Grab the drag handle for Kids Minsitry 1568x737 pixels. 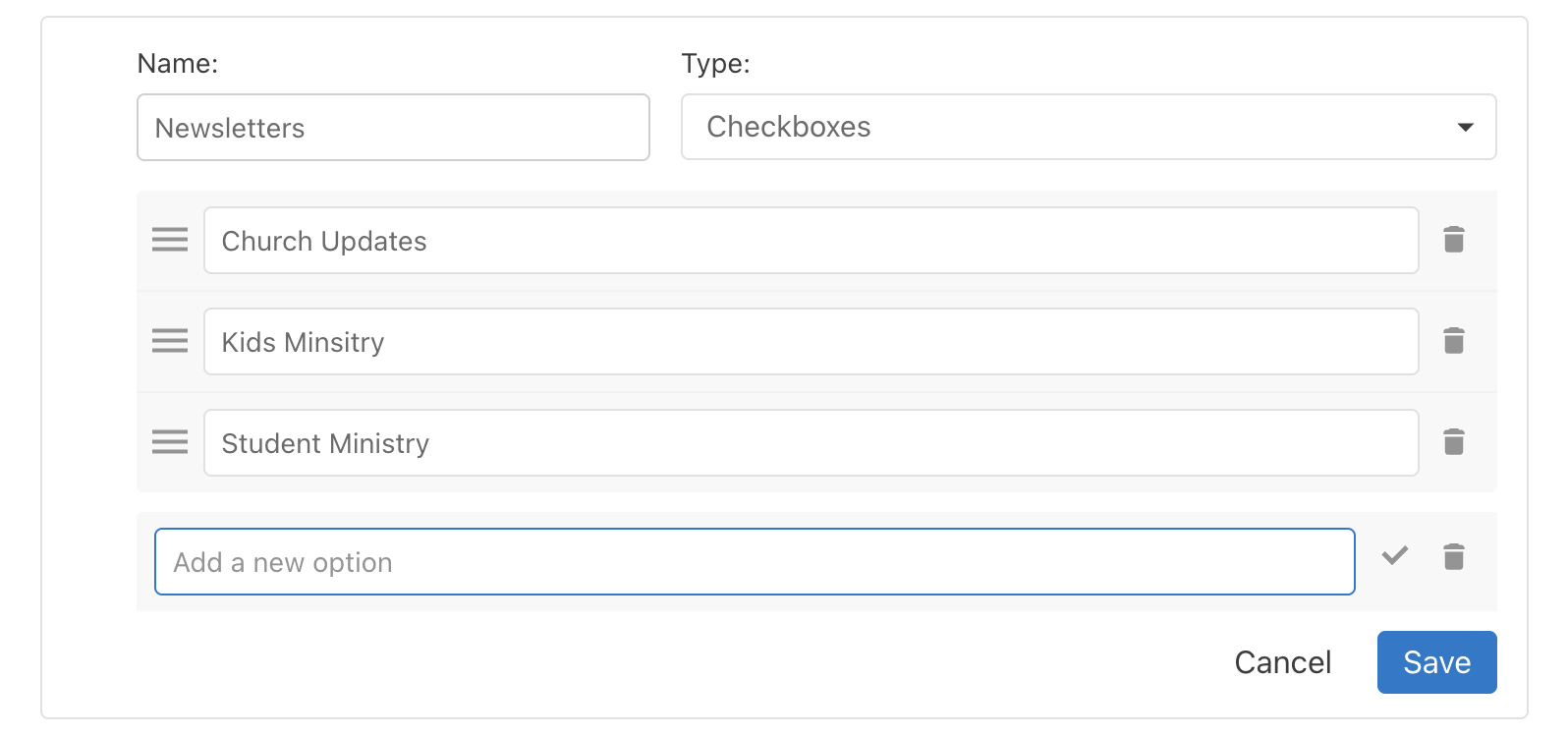click(x=169, y=341)
